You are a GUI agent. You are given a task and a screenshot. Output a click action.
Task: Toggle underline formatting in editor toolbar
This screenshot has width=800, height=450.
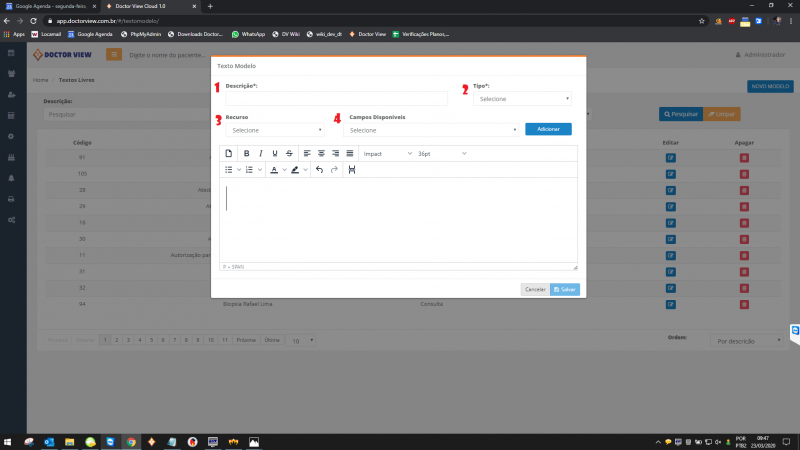tap(275, 154)
